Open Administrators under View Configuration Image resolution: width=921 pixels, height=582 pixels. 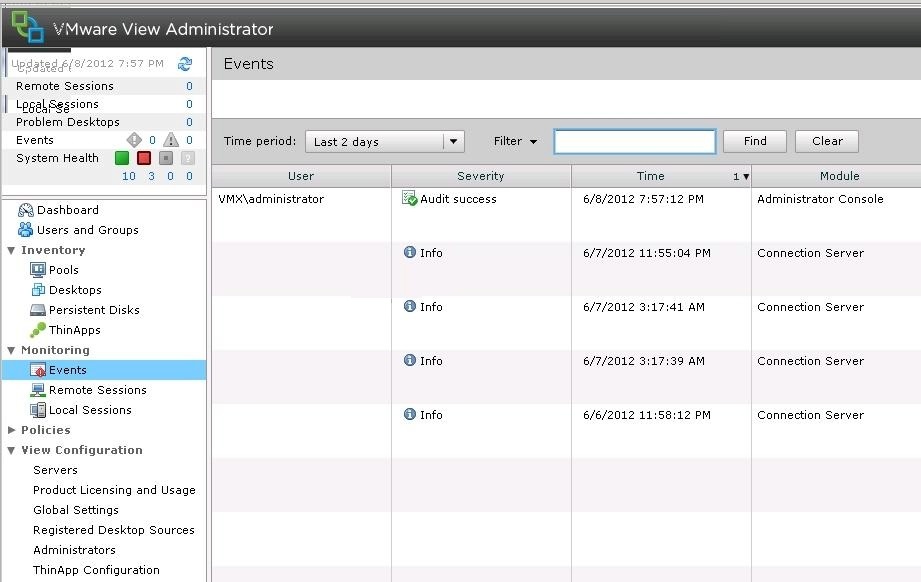[x=74, y=550]
